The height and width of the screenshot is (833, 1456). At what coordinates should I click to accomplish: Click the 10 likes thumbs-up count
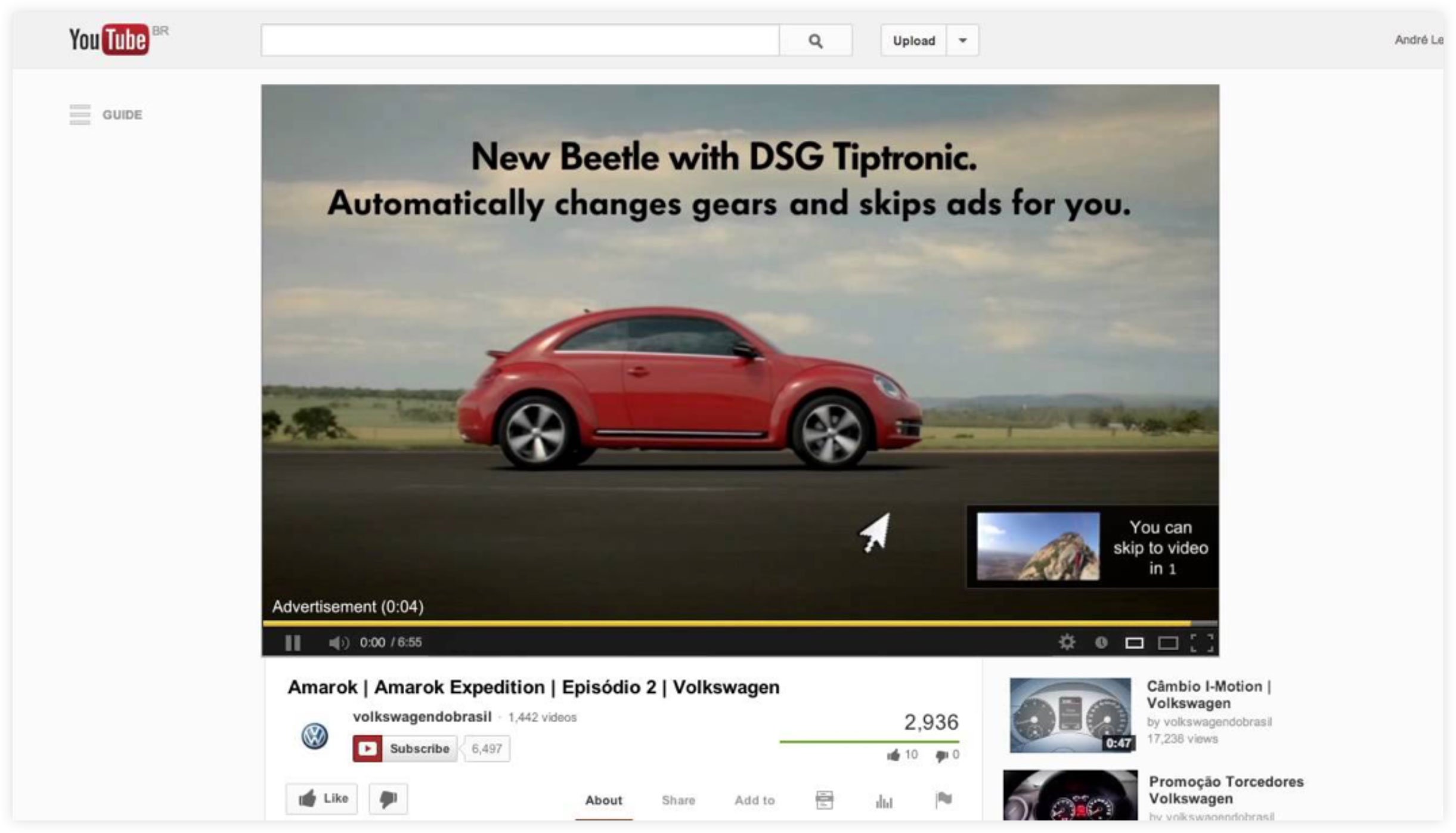pyautogui.click(x=902, y=755)
